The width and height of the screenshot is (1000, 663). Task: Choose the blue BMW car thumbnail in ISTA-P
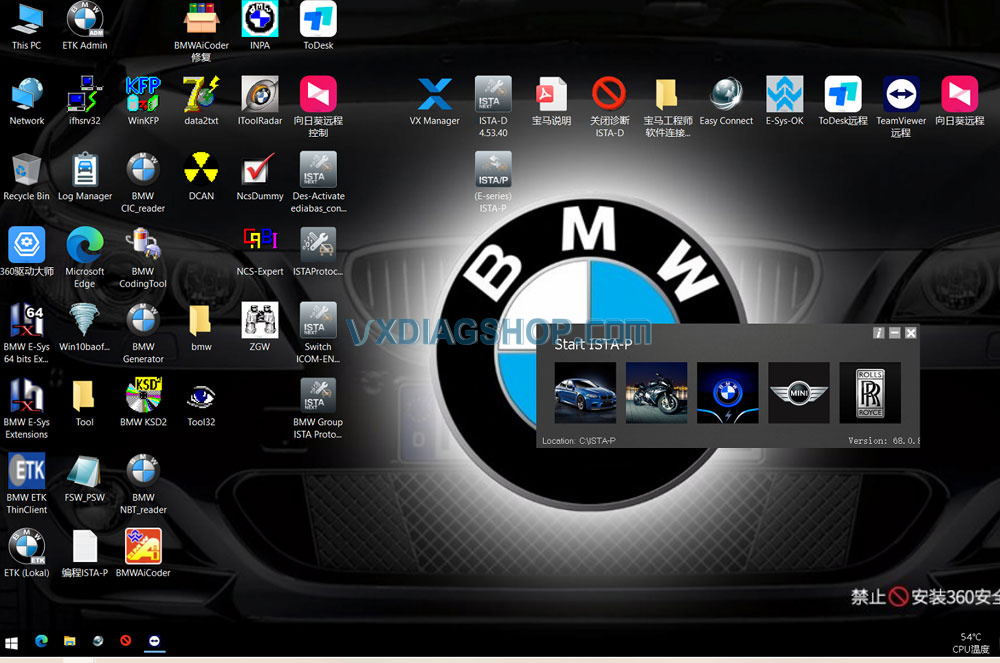coord(585,393)
